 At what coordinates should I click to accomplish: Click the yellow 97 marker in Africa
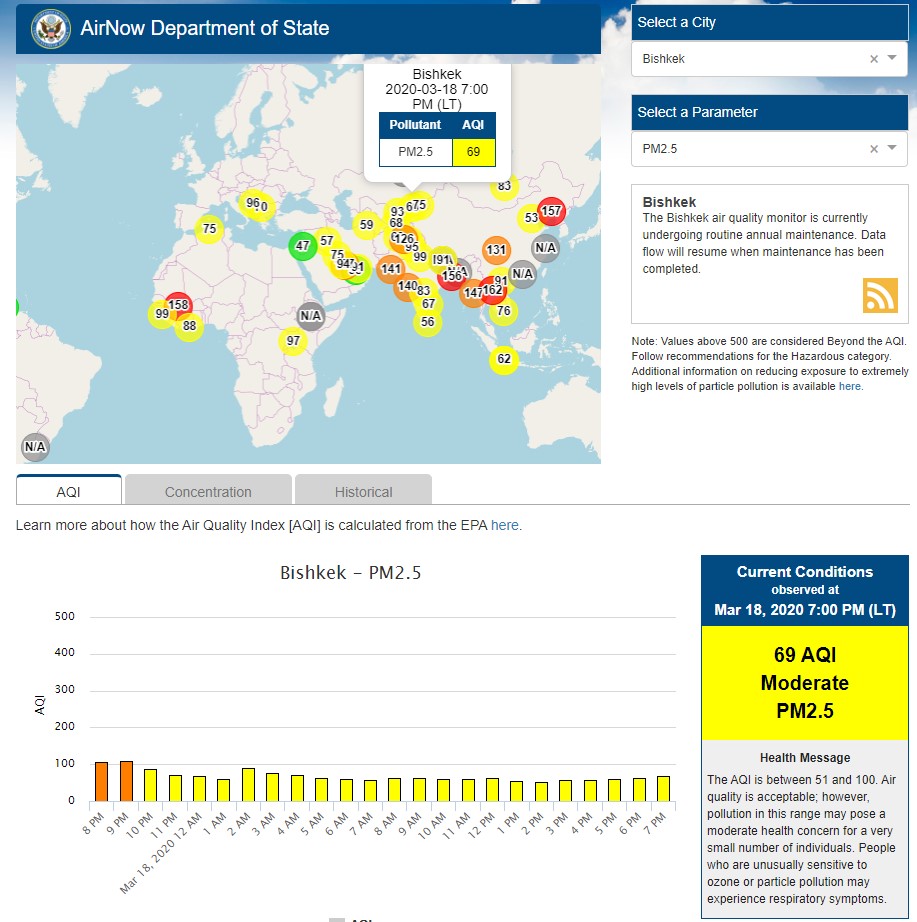point(293,342)
